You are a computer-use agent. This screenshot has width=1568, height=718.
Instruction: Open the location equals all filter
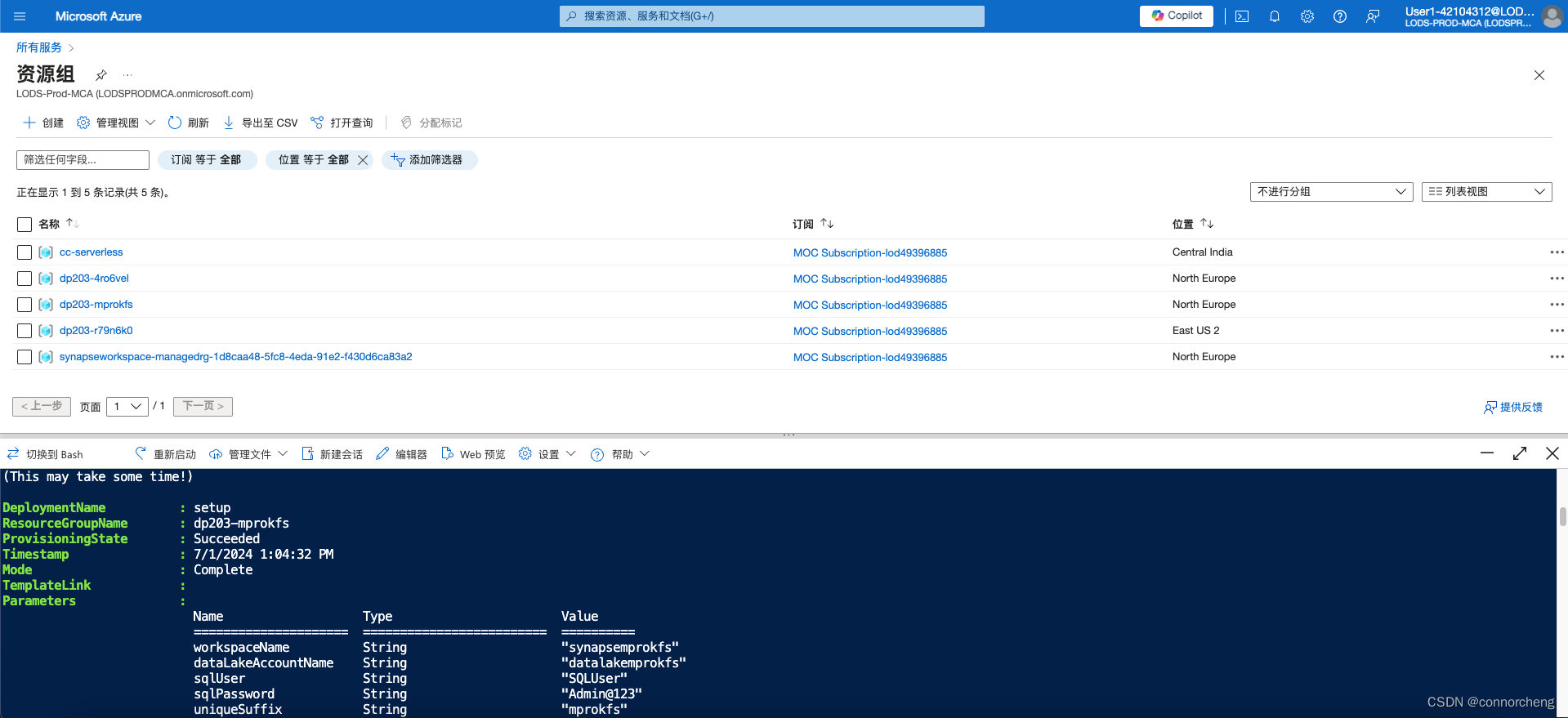click(313, 160)
